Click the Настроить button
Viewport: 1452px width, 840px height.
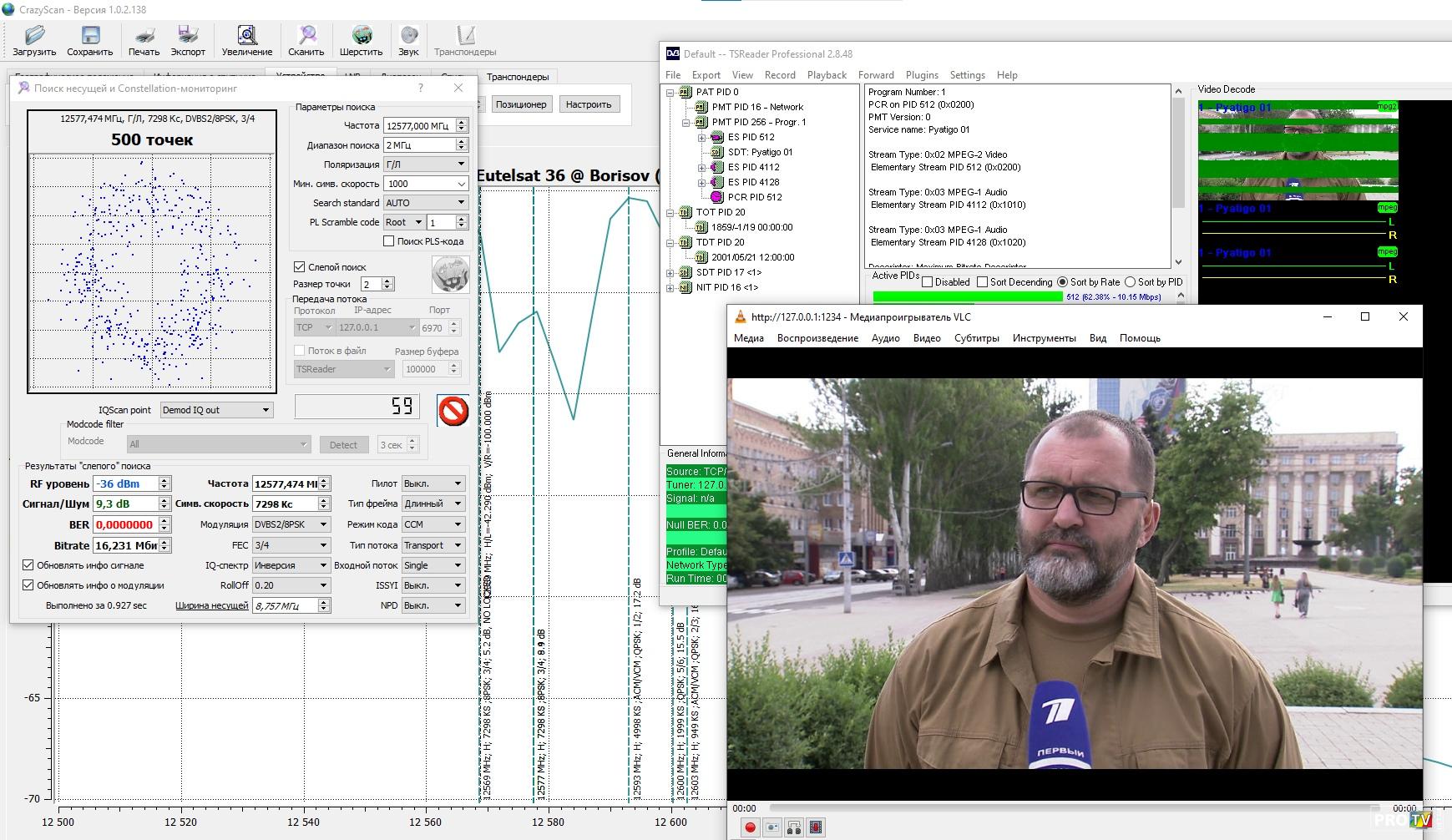pos(588,104)
